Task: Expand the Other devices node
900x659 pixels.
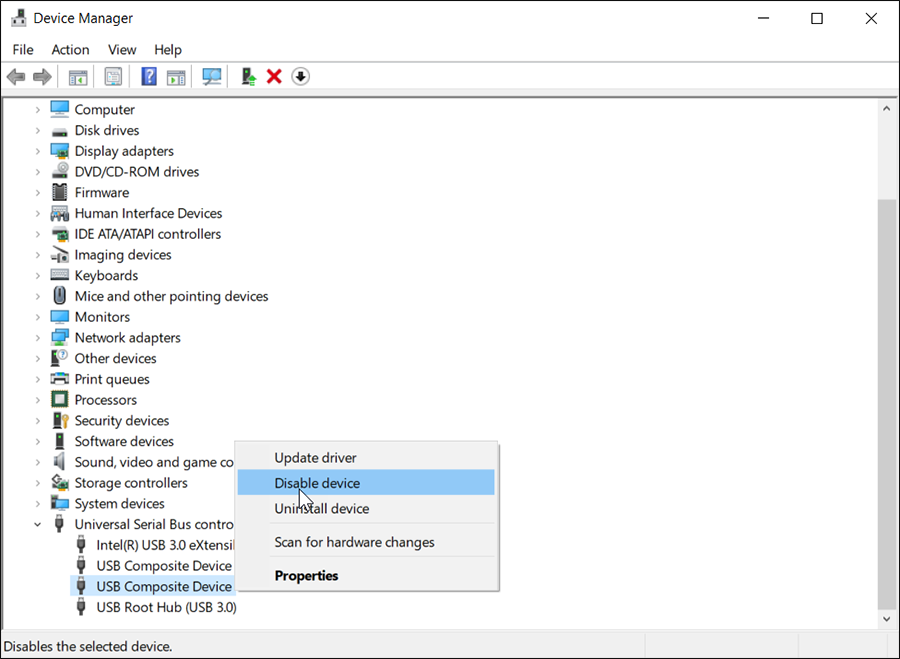Action: click(37, 358)
